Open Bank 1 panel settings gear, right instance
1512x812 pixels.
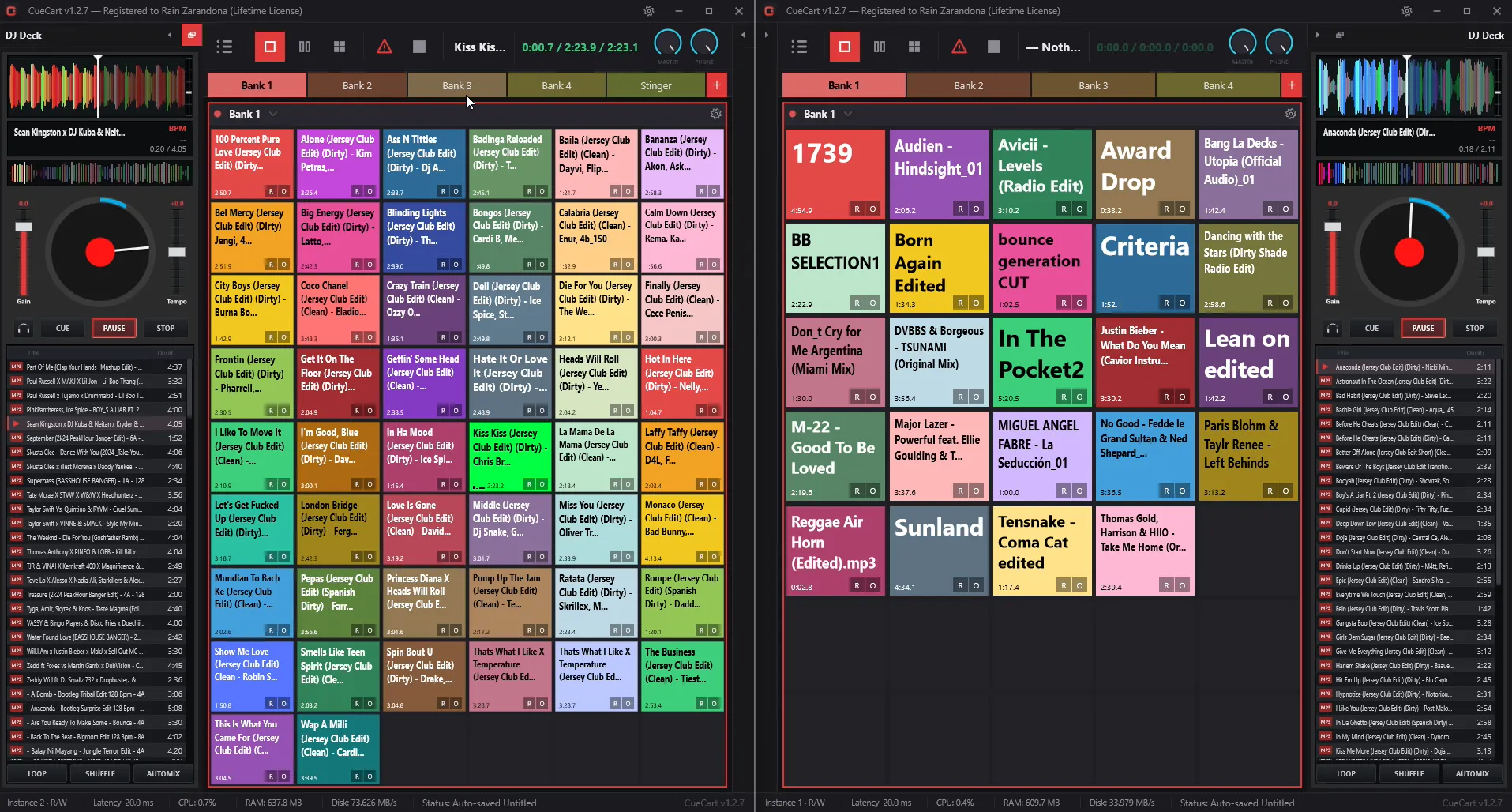(1291, 114)
